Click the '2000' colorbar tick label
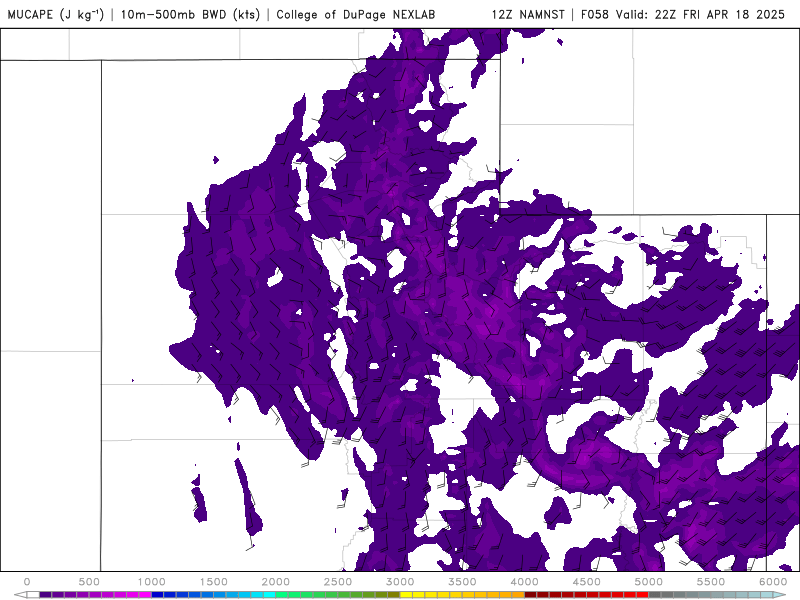The height and width of the screenshot is (600, 800). 276,582
